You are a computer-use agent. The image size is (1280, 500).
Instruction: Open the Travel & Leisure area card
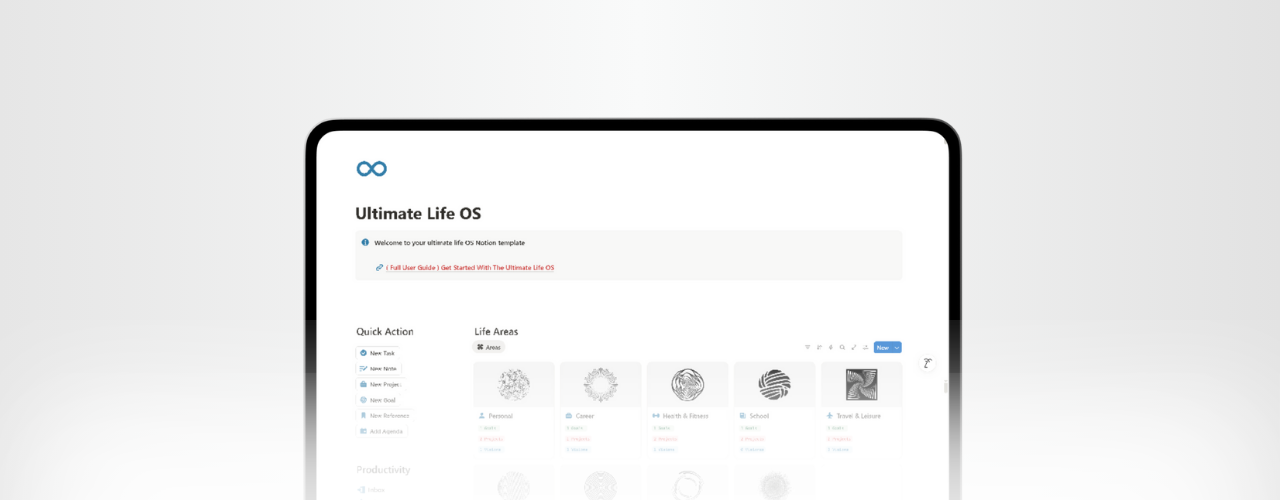tap(861, 400)
